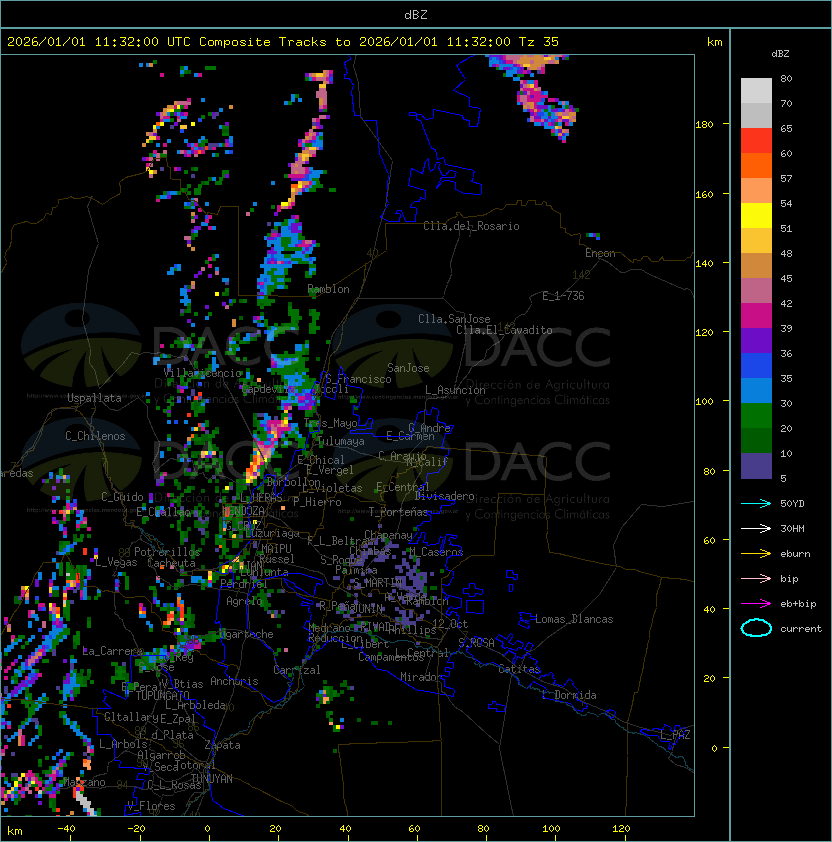832x842 pixels.
Task: Click the E_1-736 label
Action: pyautogui.click(x=563, y=296)
